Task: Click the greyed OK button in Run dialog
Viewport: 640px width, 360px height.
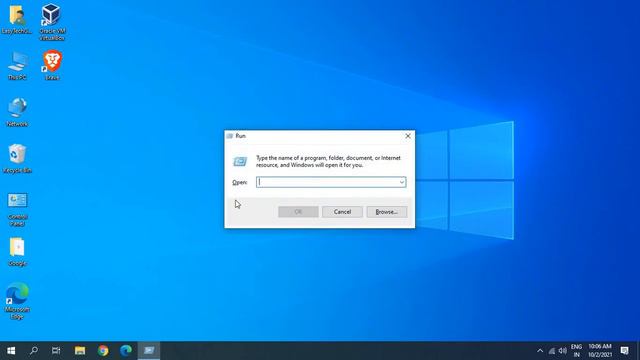Action: point(298,212)
